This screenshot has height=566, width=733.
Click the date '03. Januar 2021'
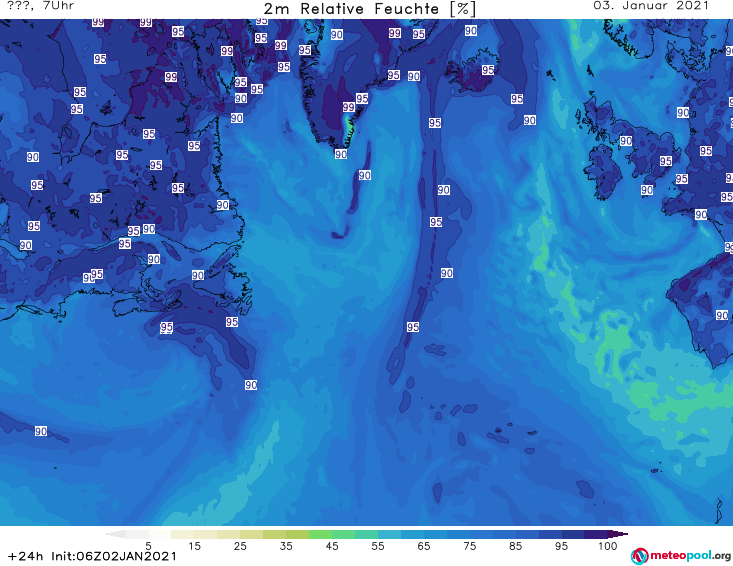[x=651, y=6]
